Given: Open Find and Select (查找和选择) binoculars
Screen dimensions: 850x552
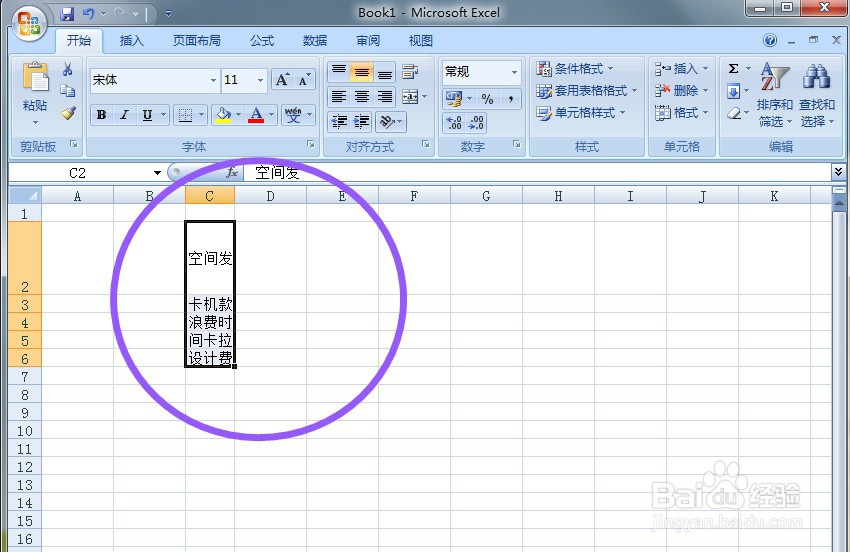Looking at the screenshot, I should click(817, 94).
